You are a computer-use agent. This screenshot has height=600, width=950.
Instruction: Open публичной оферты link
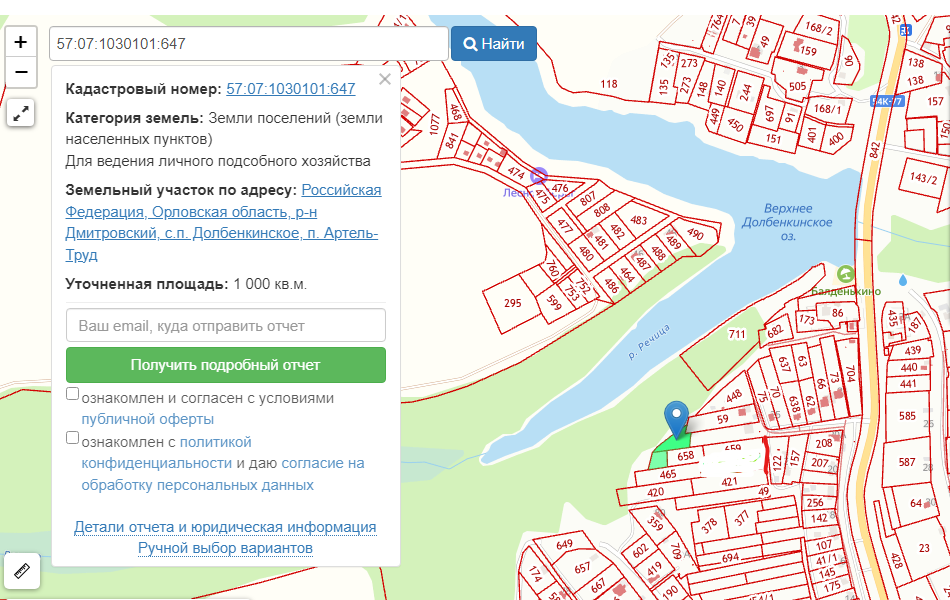[148, 419]
